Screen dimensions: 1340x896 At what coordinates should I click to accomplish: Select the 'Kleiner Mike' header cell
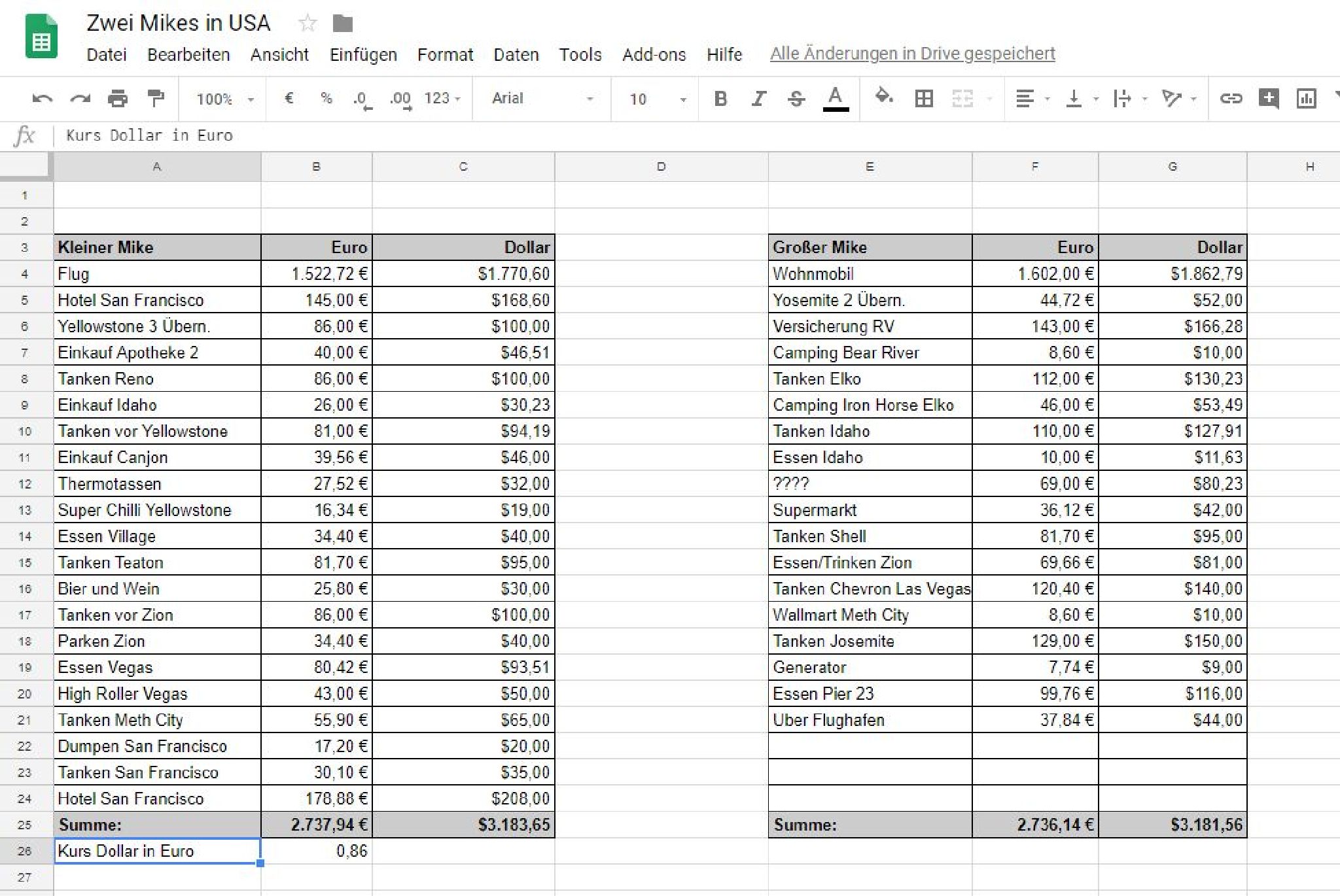[x=157, y=247]
